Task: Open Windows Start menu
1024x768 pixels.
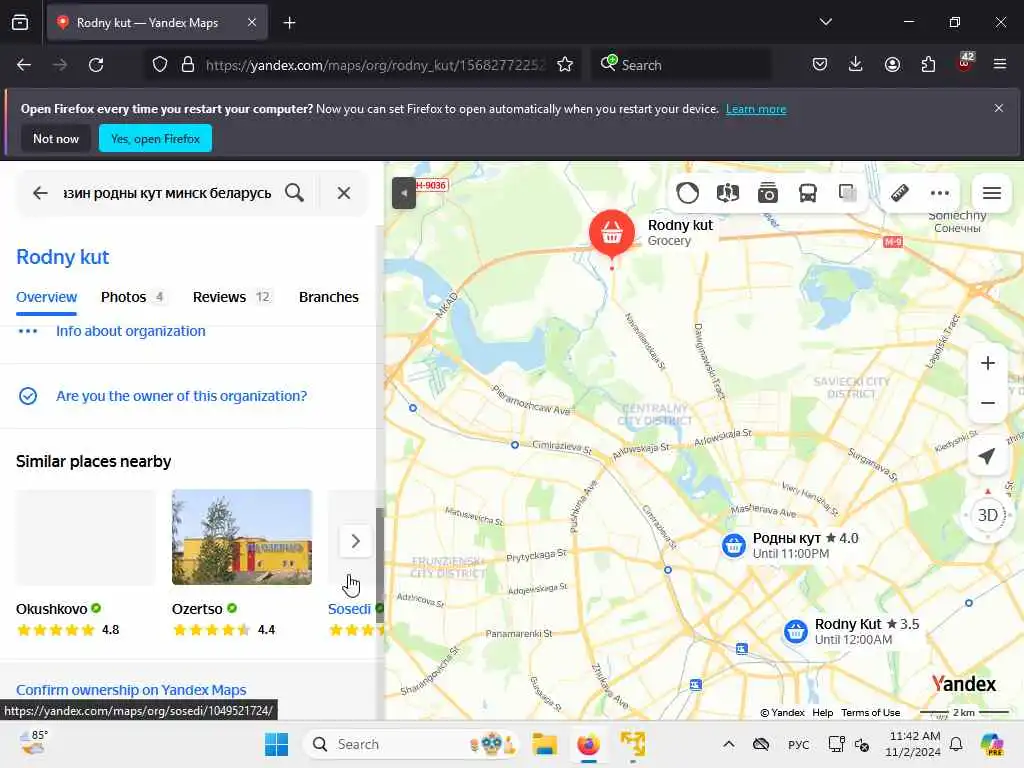Action: pos(276,744)
